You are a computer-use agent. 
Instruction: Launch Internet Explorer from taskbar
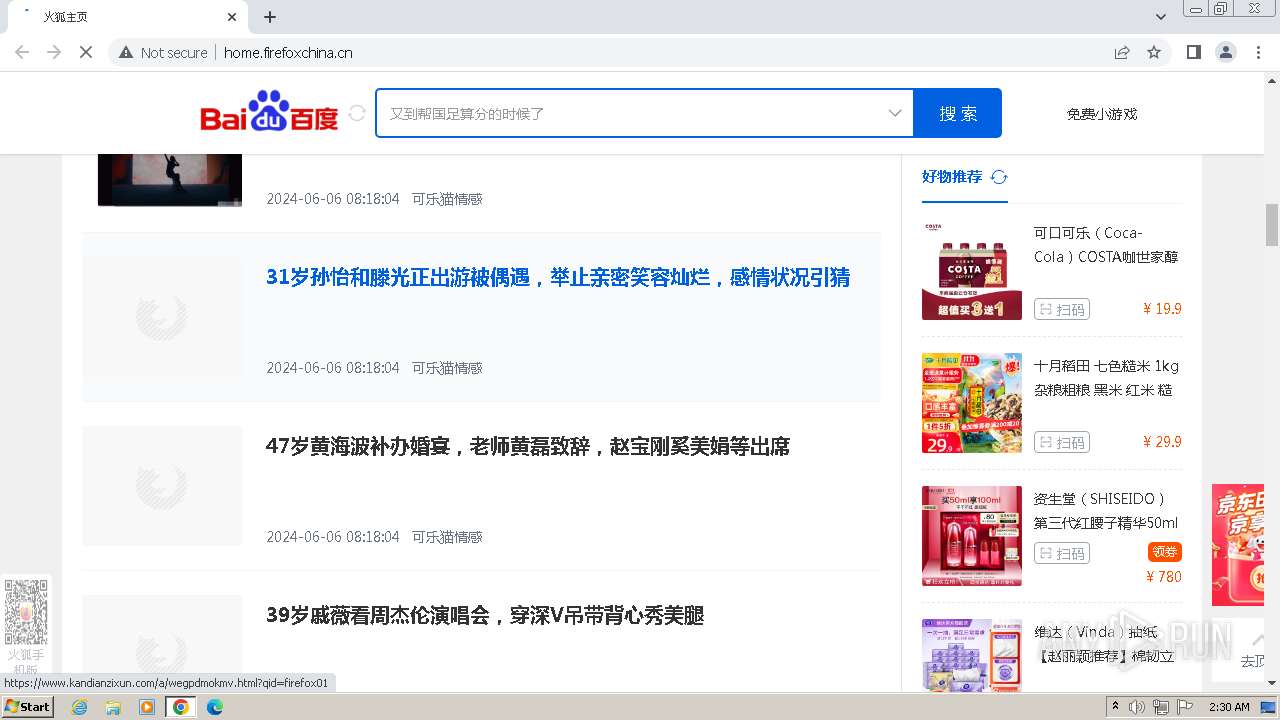(x=79, y=707)
